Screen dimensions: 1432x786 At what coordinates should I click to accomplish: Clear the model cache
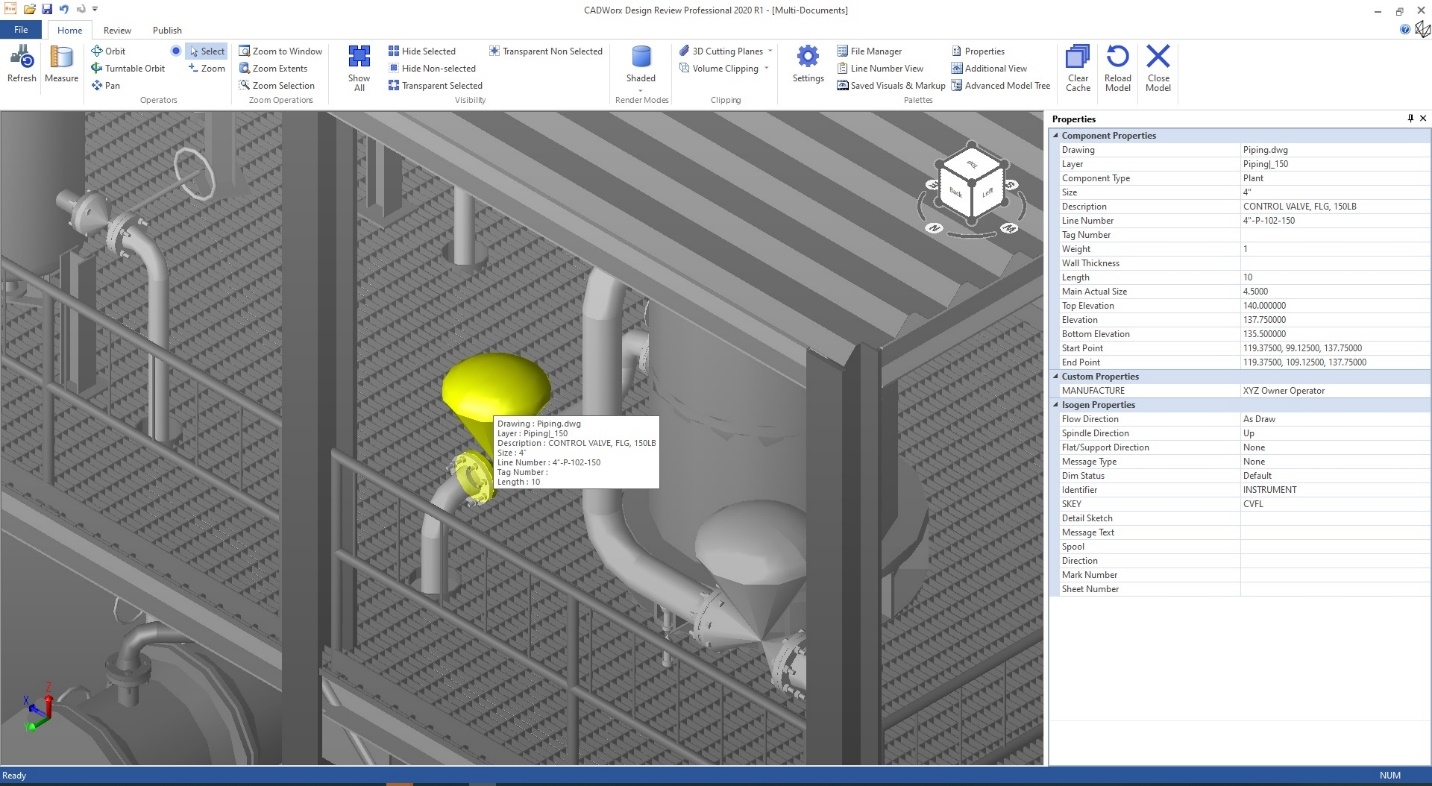tap(1078, 68)
